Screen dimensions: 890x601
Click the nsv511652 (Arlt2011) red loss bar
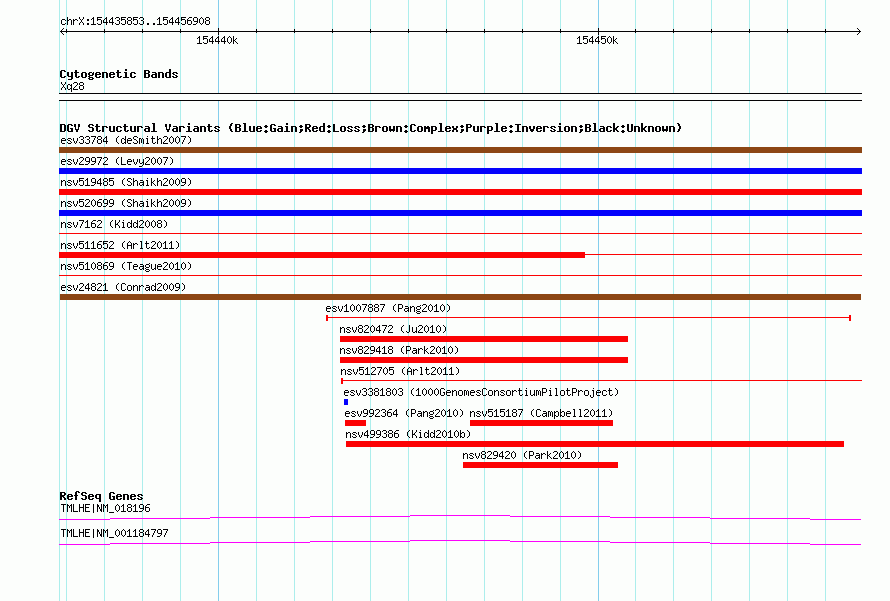click(x=322, y=255)
